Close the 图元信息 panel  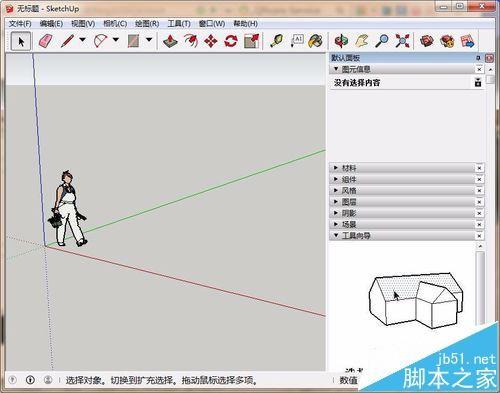(x=479, y=69)
